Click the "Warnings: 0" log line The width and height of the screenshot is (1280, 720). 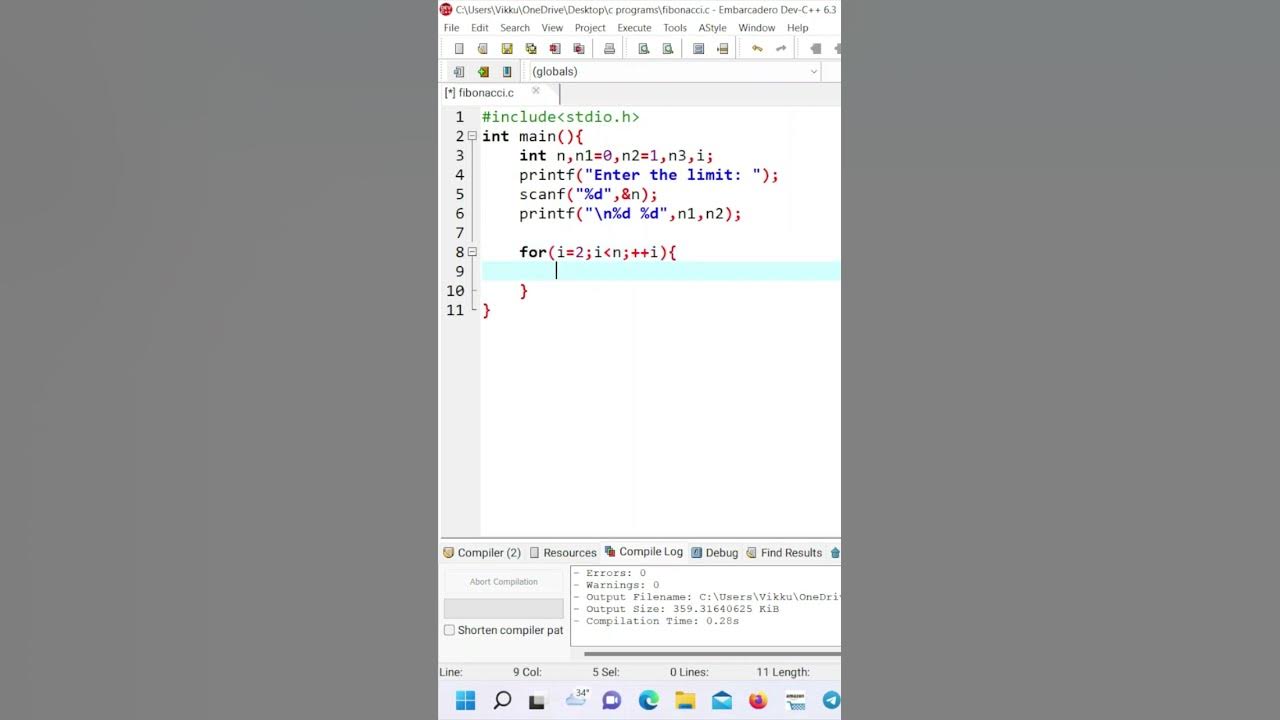617,585
